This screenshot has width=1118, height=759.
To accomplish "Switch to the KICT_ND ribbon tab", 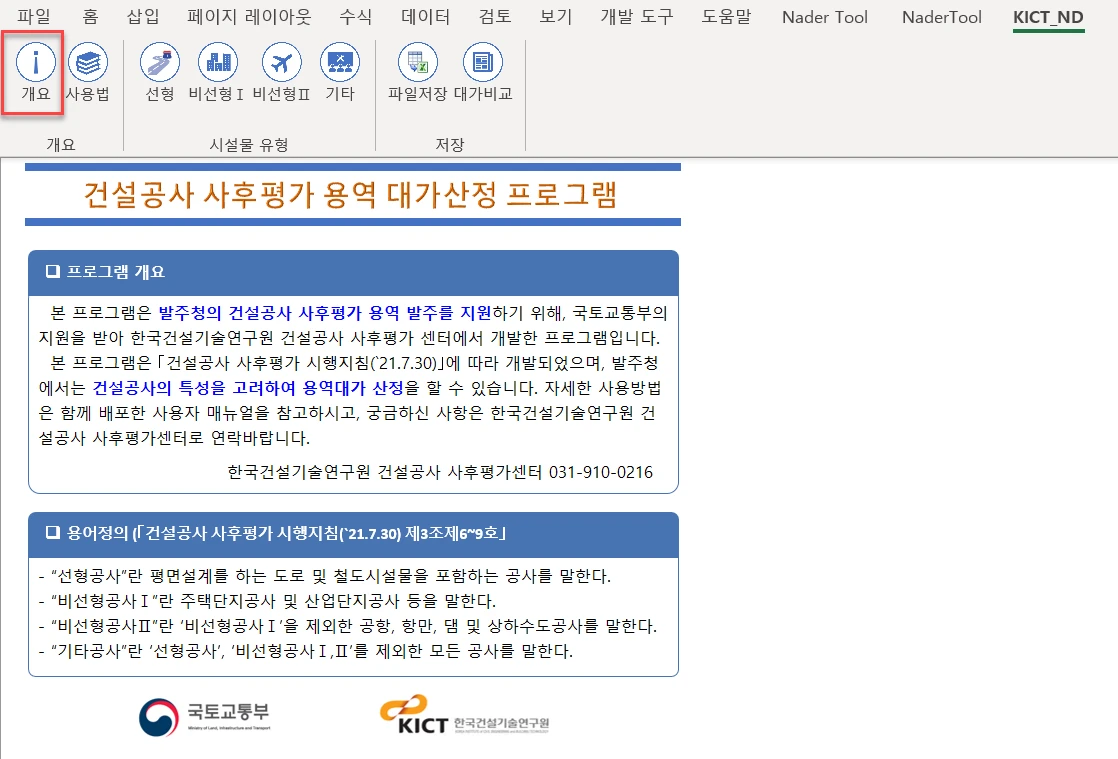I will coord(1048,17).
